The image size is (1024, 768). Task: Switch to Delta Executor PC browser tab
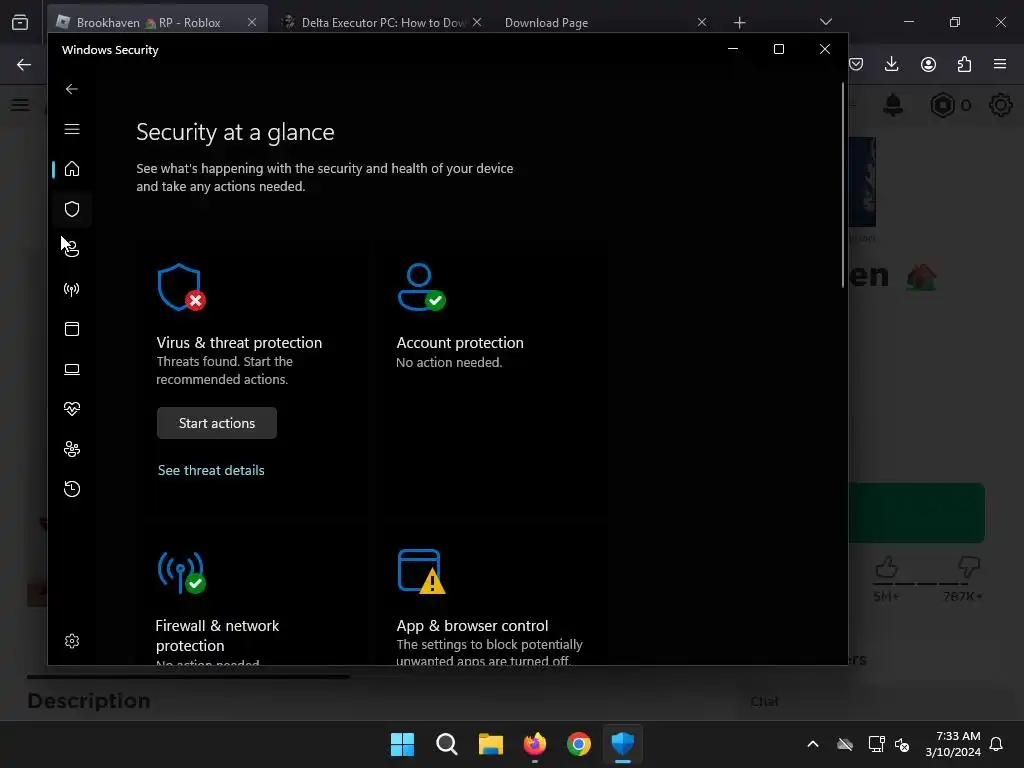[x=382, y=22]
